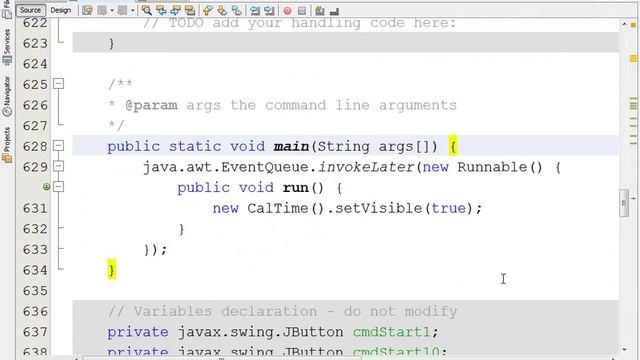640x360 pixels.
Task: Click the 'Variables declaration' comment line
Action: (282, 311)
